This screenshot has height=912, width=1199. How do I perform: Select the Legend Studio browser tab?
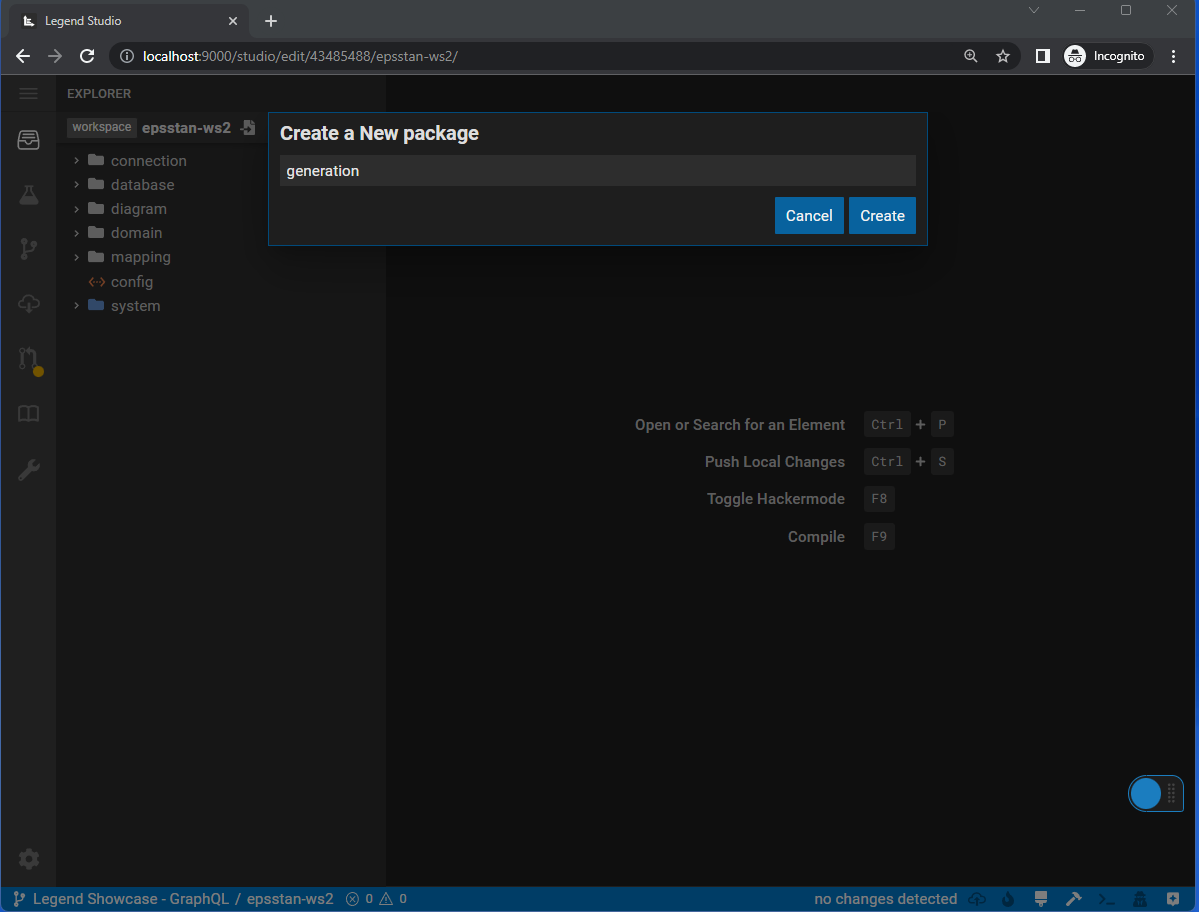(x=128, y=21)
